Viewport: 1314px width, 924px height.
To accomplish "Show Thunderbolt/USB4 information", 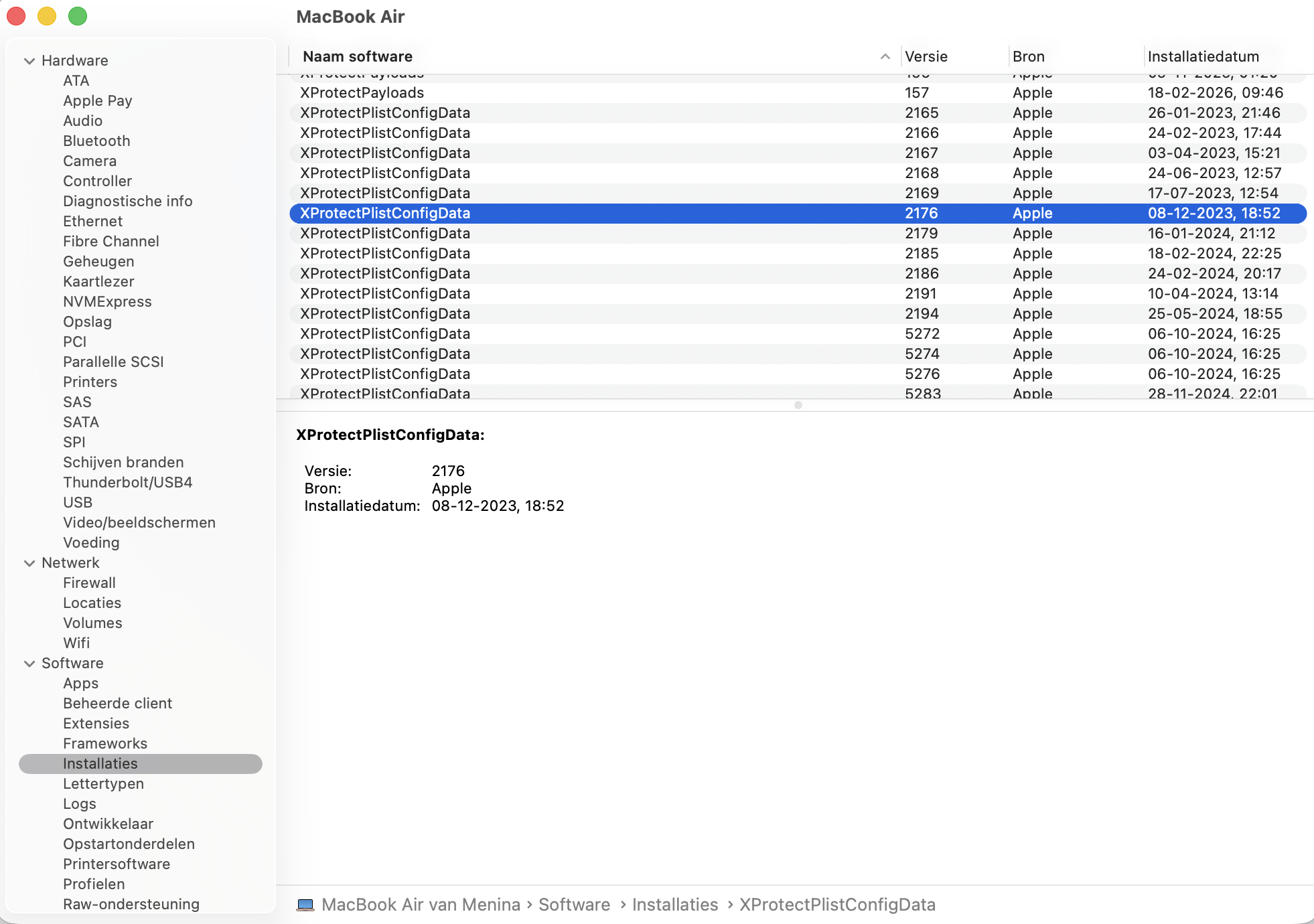I will 128,483.
